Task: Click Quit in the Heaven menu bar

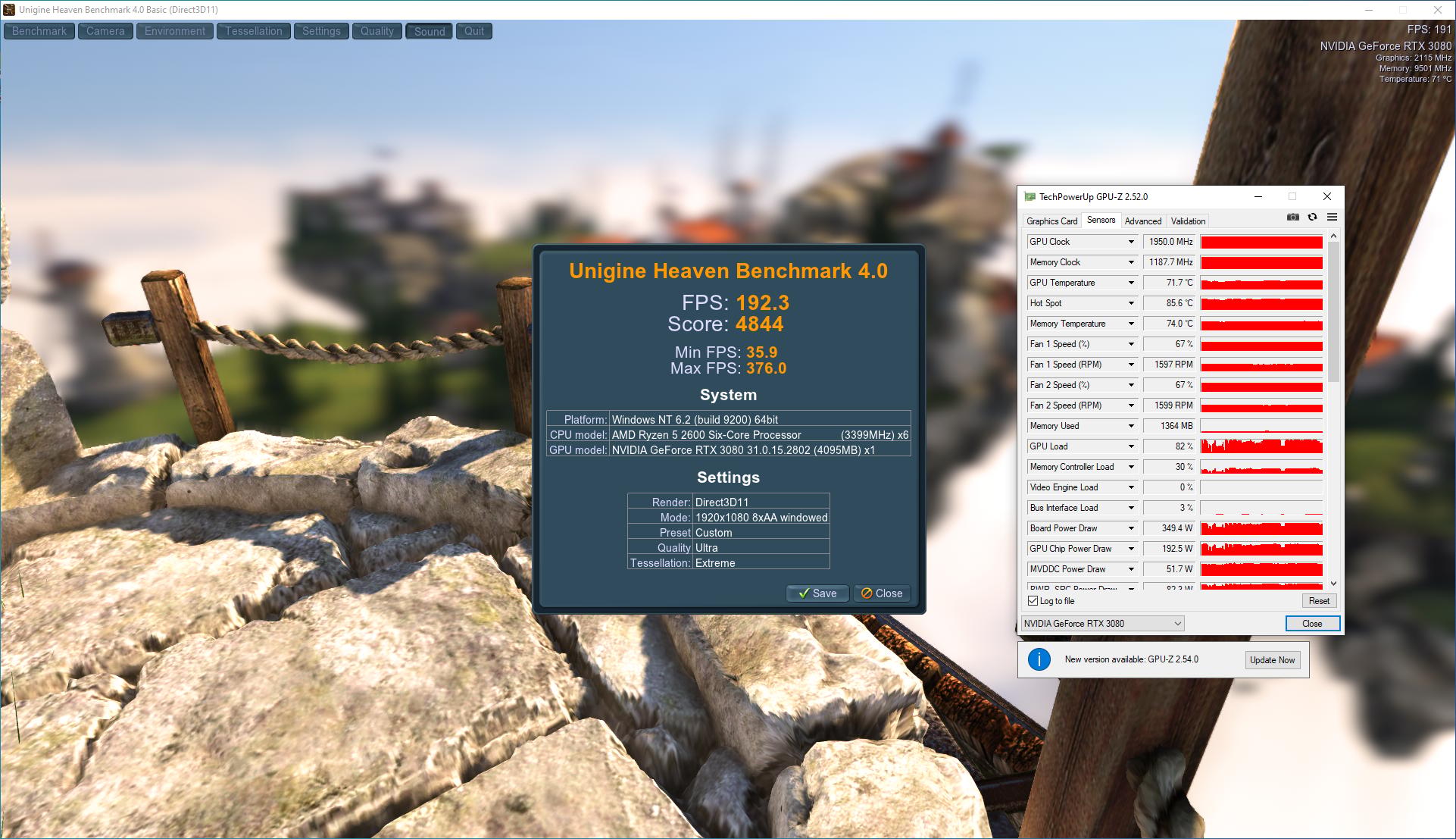Action: point(474,31)
